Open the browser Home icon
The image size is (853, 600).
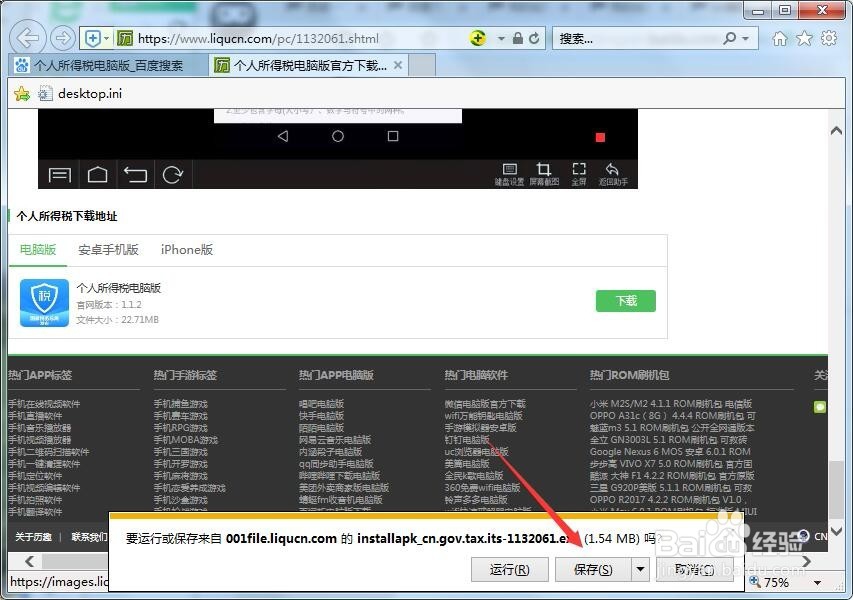780,38
